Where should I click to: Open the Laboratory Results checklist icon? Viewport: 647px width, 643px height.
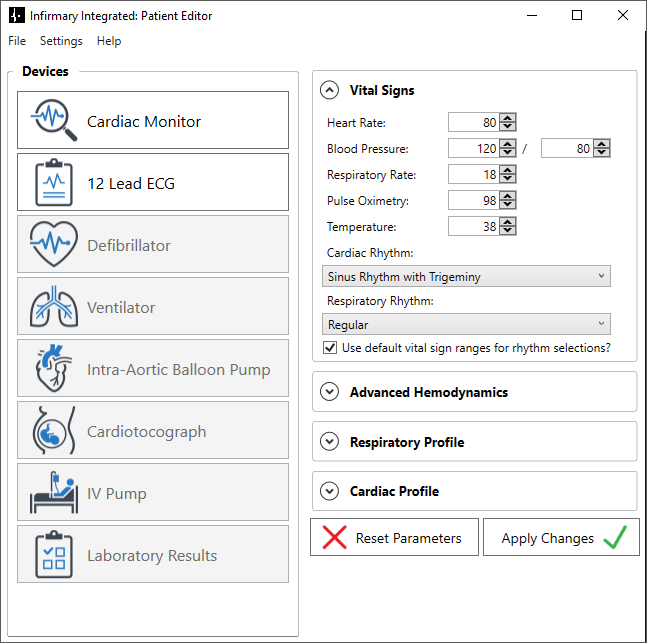pos(54,554)
